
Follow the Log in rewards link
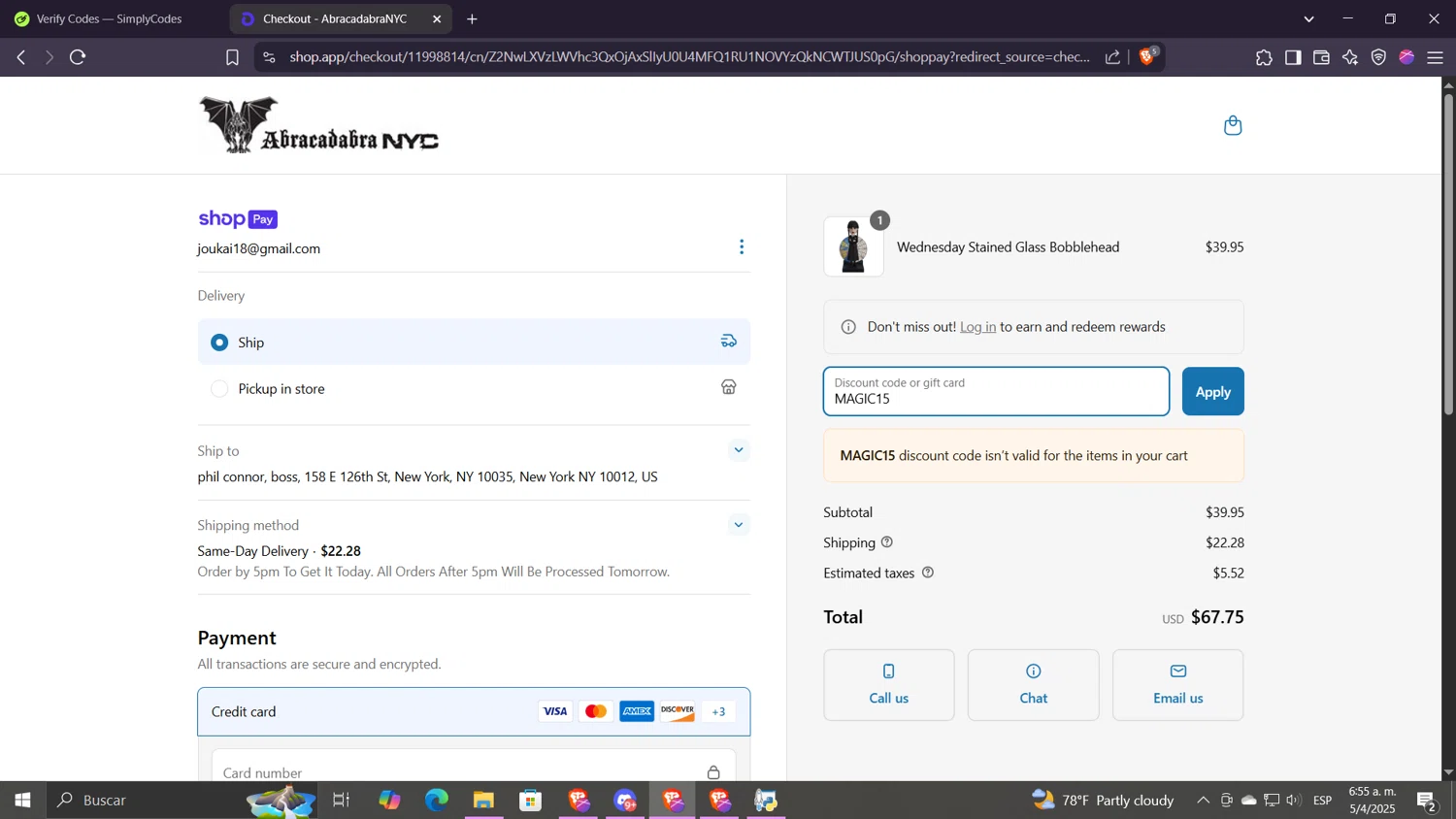[977, 327]
